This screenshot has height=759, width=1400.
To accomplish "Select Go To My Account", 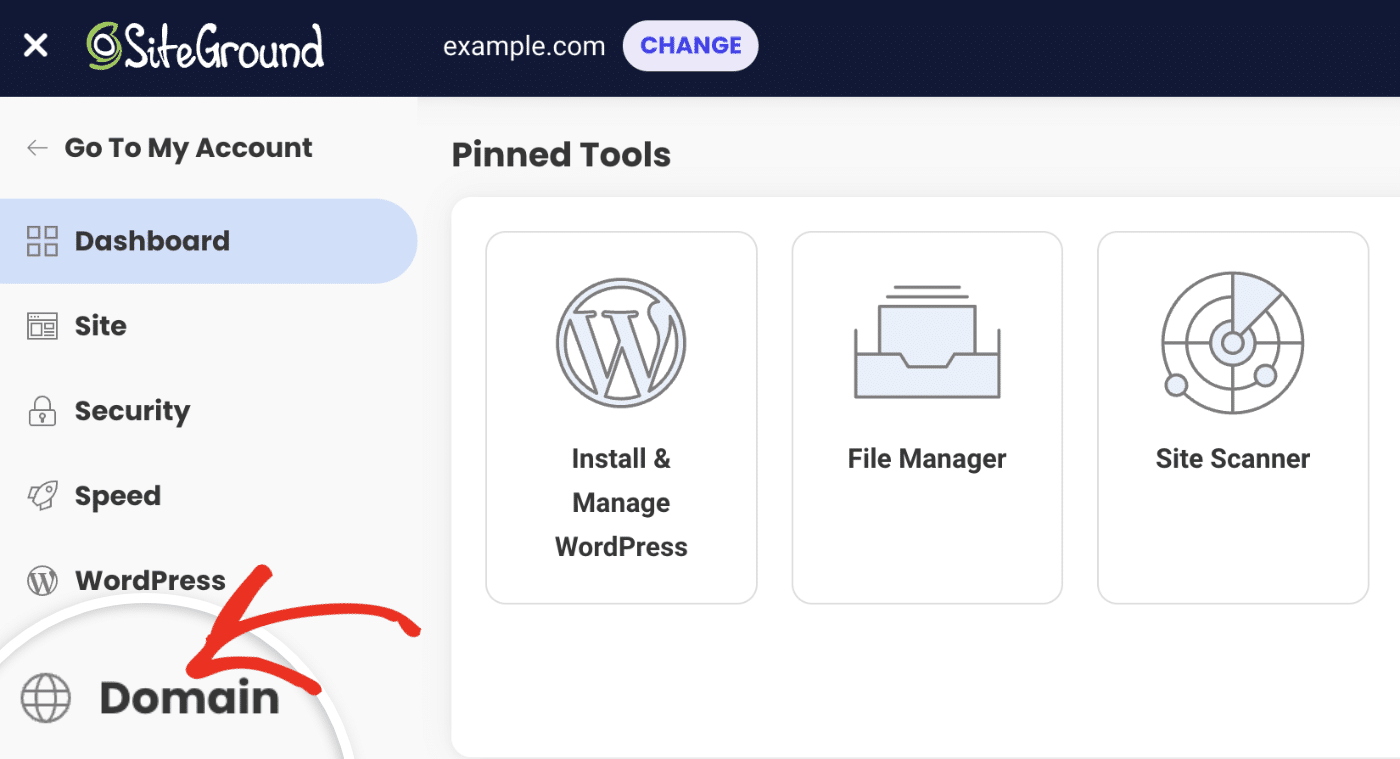I will (x=187, y=147).
